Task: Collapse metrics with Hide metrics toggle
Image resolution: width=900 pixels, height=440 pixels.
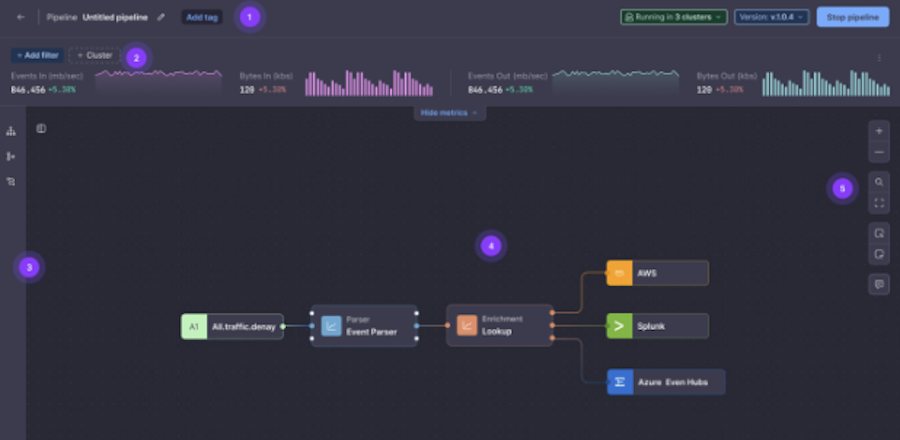Action: pyautogui.click(x=449, y=113)
